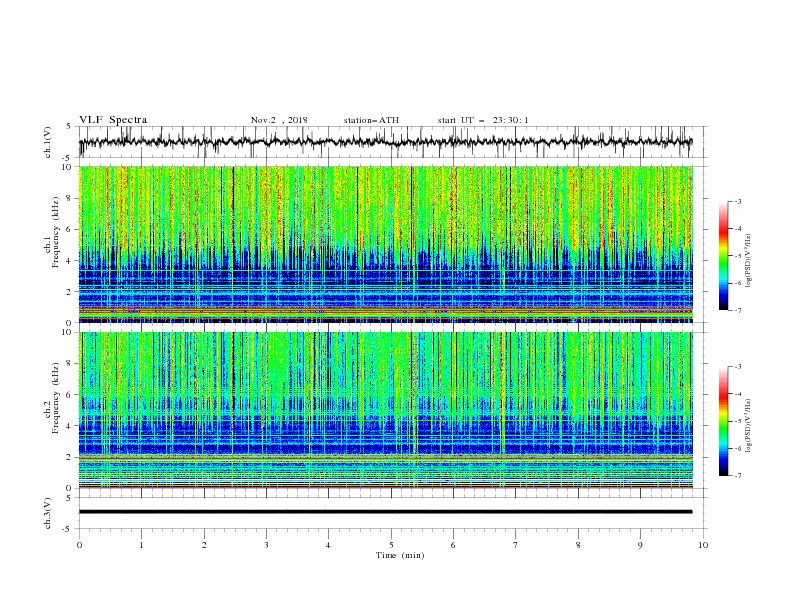Click the "-7" tick on ch.2 color bar

pos(738,475)
